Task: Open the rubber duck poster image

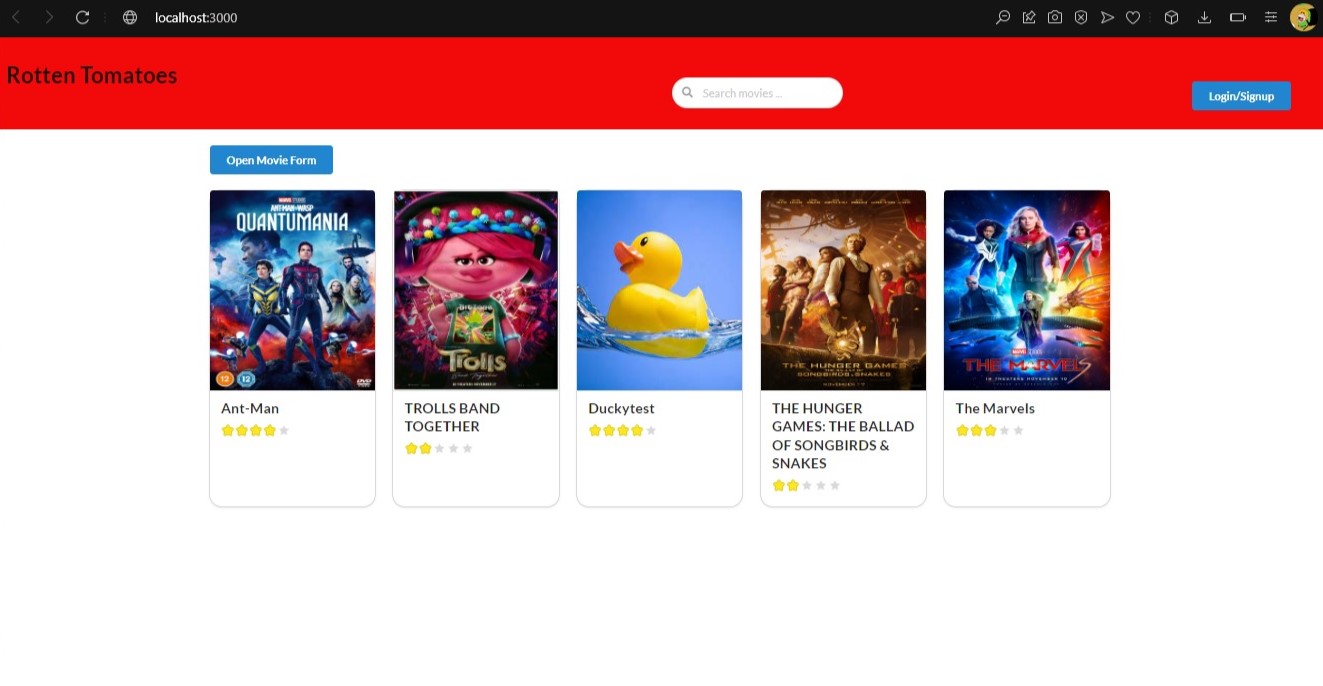Action: tap(659, 290)
